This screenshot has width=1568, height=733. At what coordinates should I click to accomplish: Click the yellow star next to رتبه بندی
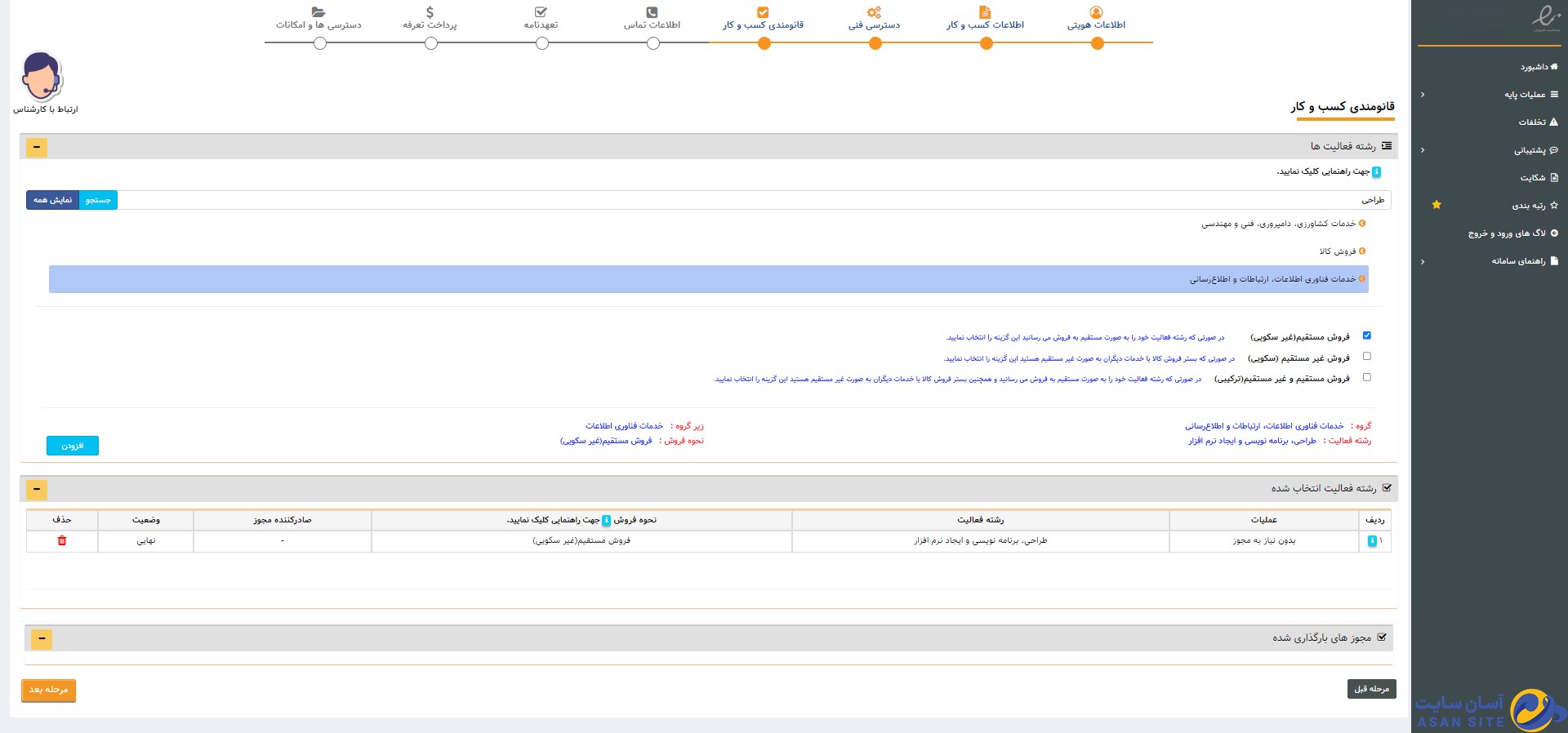coord(1437,205)
